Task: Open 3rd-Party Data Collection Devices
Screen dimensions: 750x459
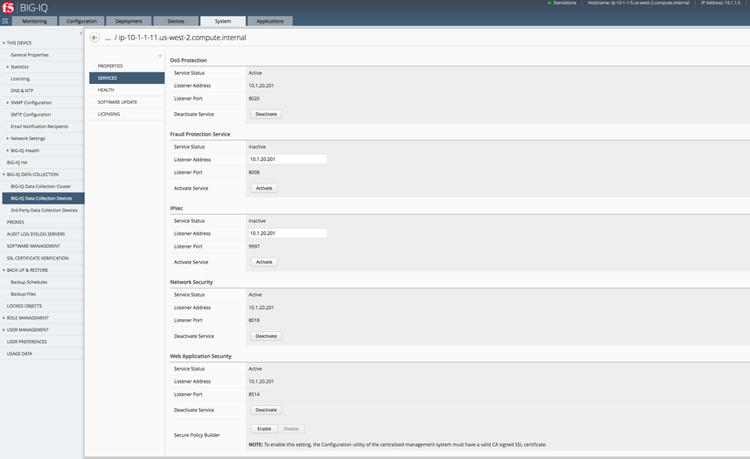Action: [44, 210]
